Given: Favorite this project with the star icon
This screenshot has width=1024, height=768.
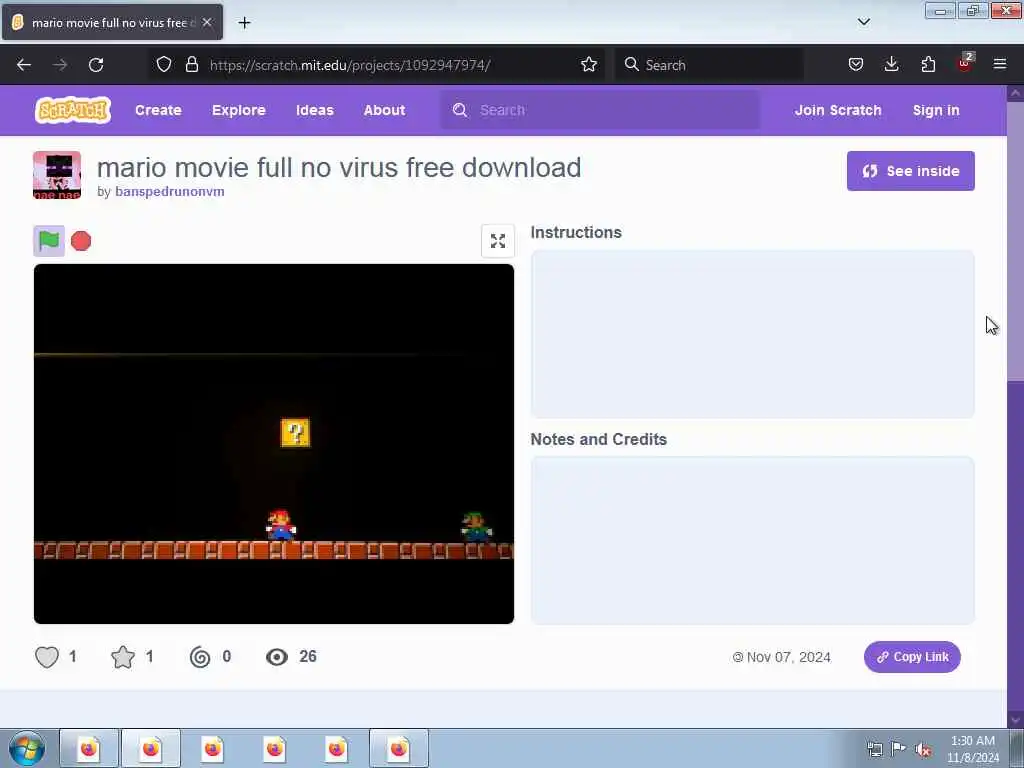Looking at the screenshot, I should 123,656.
